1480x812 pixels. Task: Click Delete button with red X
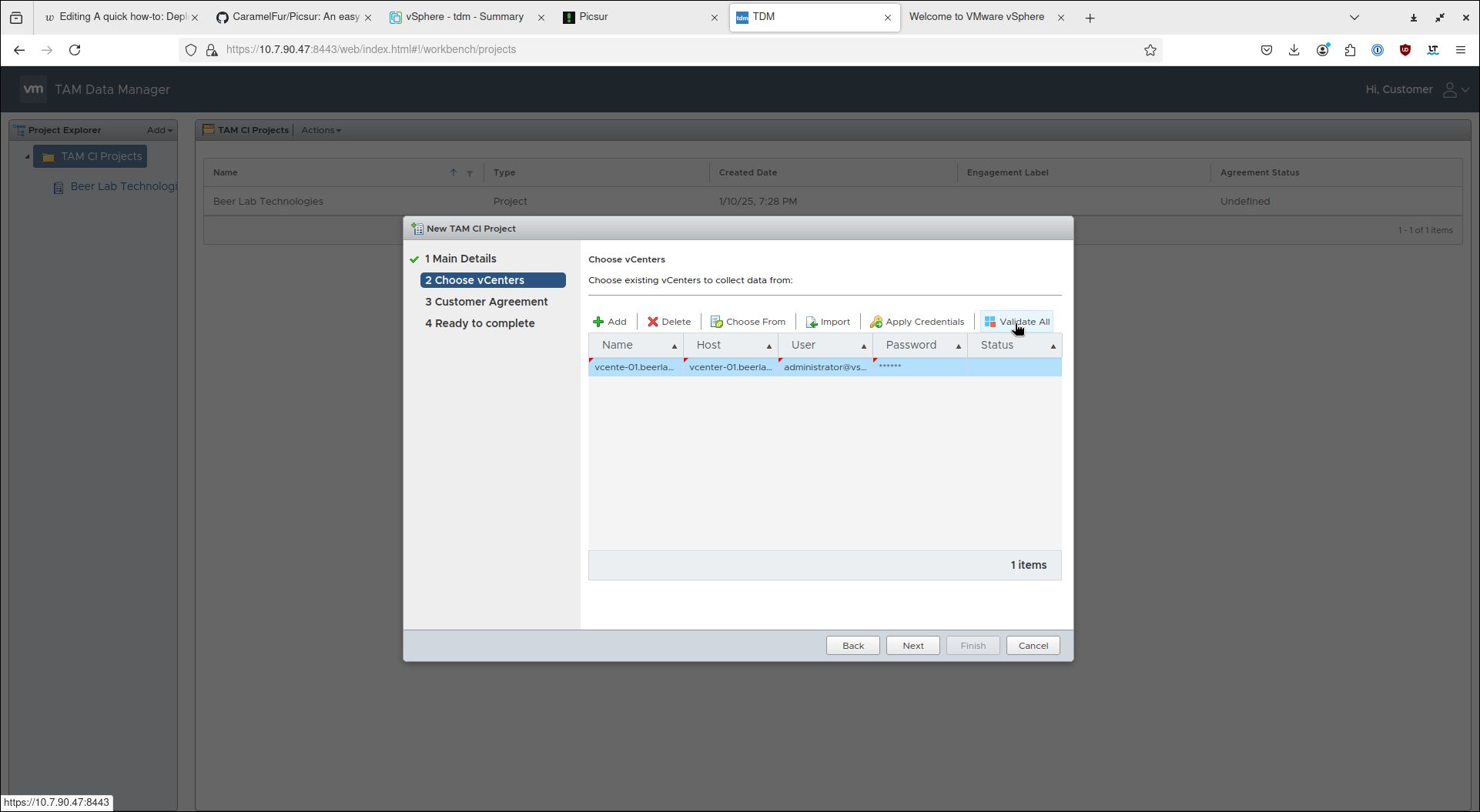669,322
